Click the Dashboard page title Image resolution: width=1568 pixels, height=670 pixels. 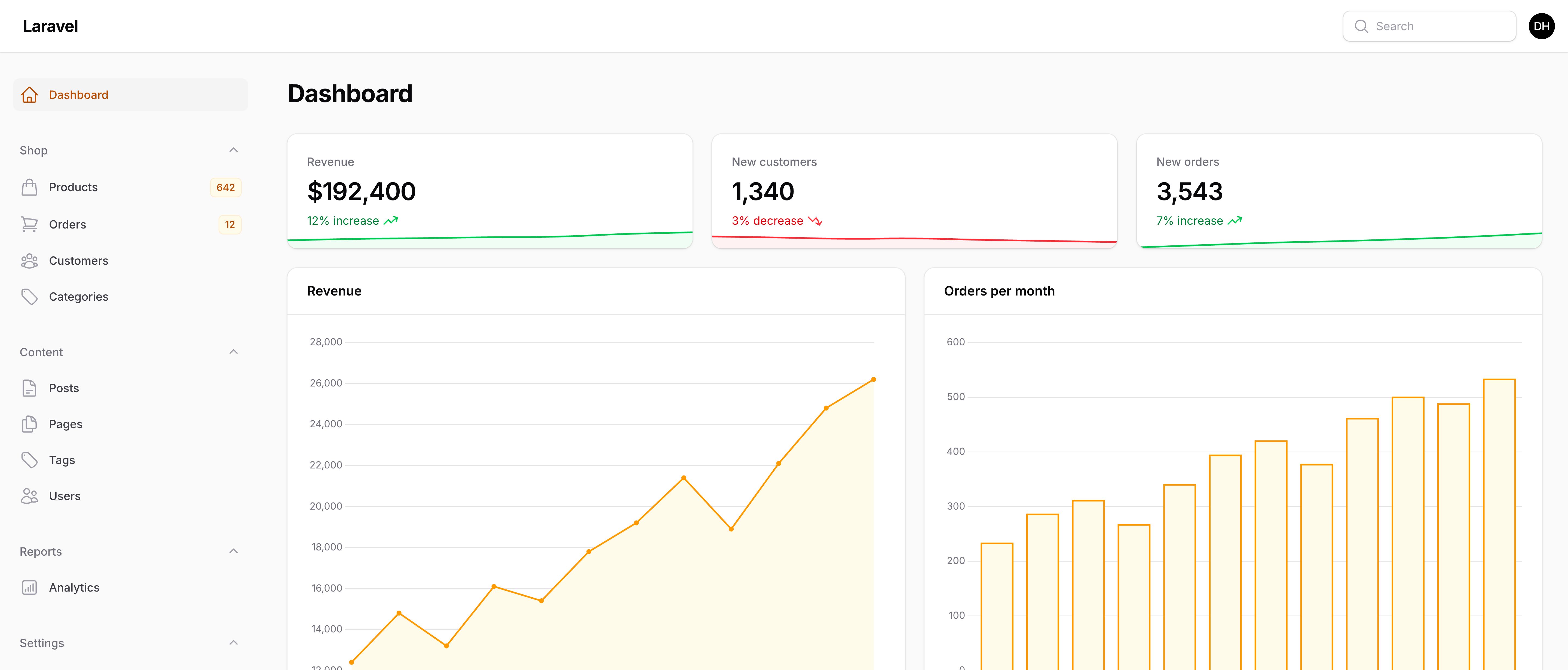[x=350, y=94]
